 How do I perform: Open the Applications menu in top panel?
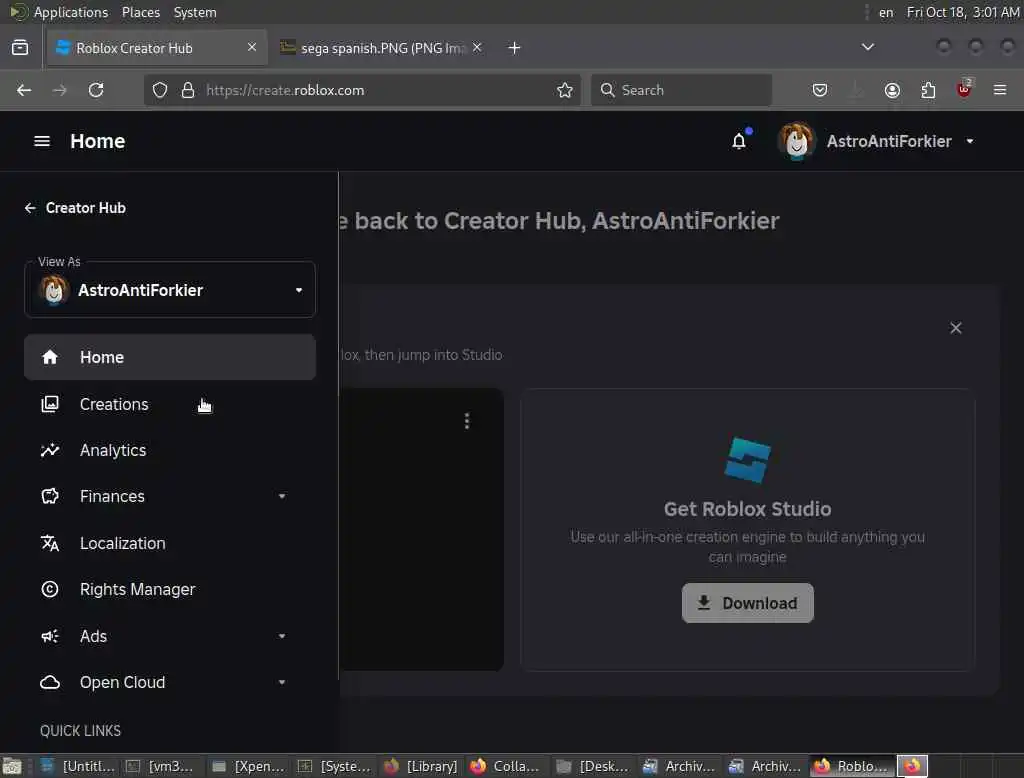pos(71,12)
